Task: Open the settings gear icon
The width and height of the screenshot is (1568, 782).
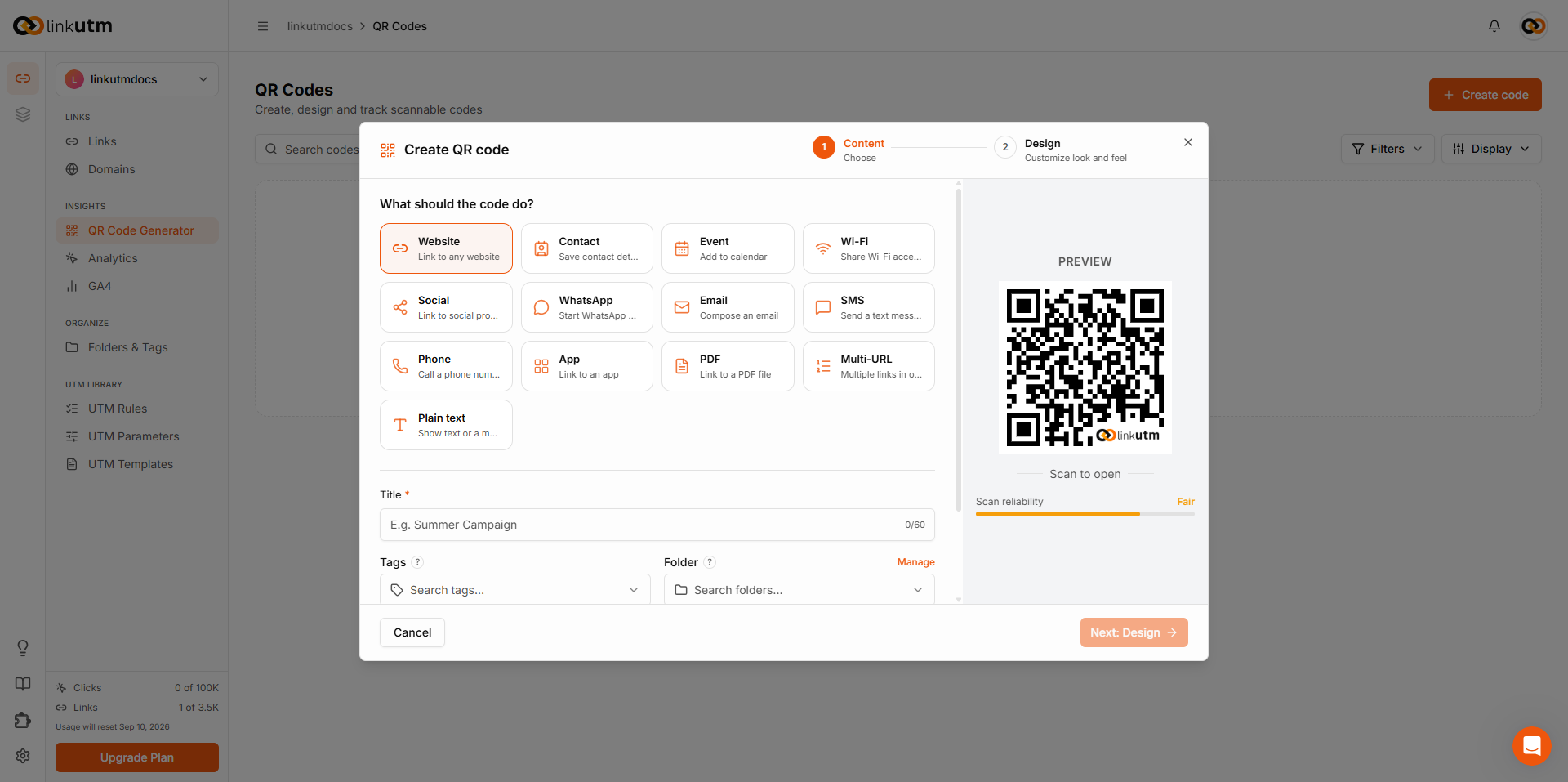Action: point(23,756)
